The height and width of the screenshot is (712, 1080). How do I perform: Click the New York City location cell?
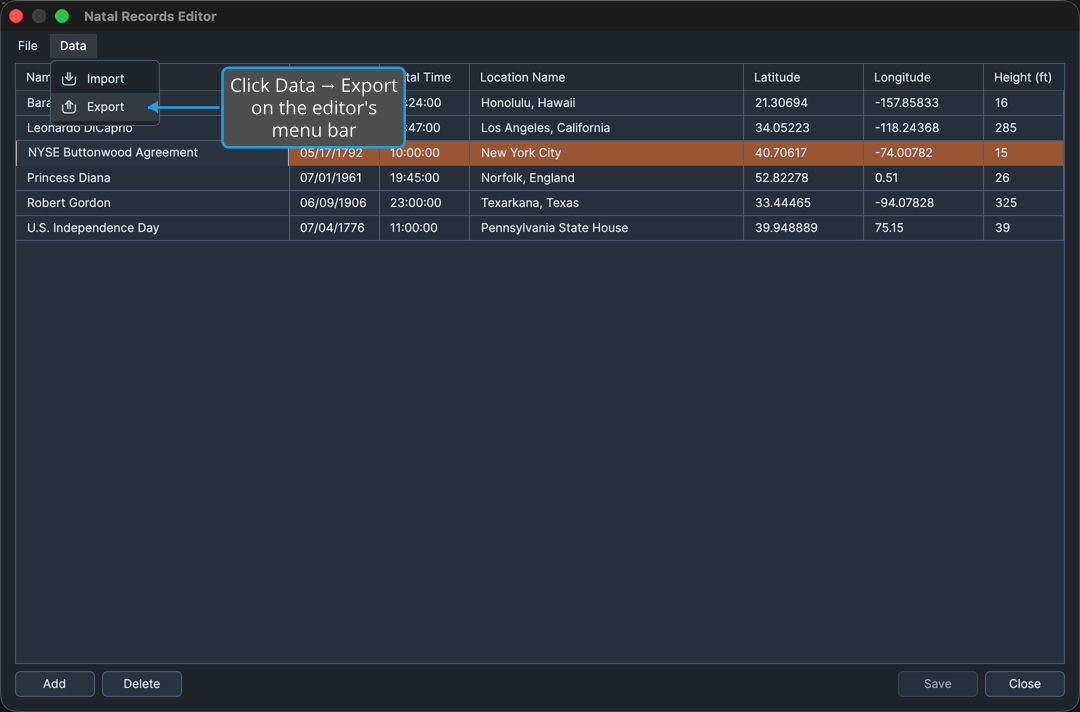tap(606, 153)
